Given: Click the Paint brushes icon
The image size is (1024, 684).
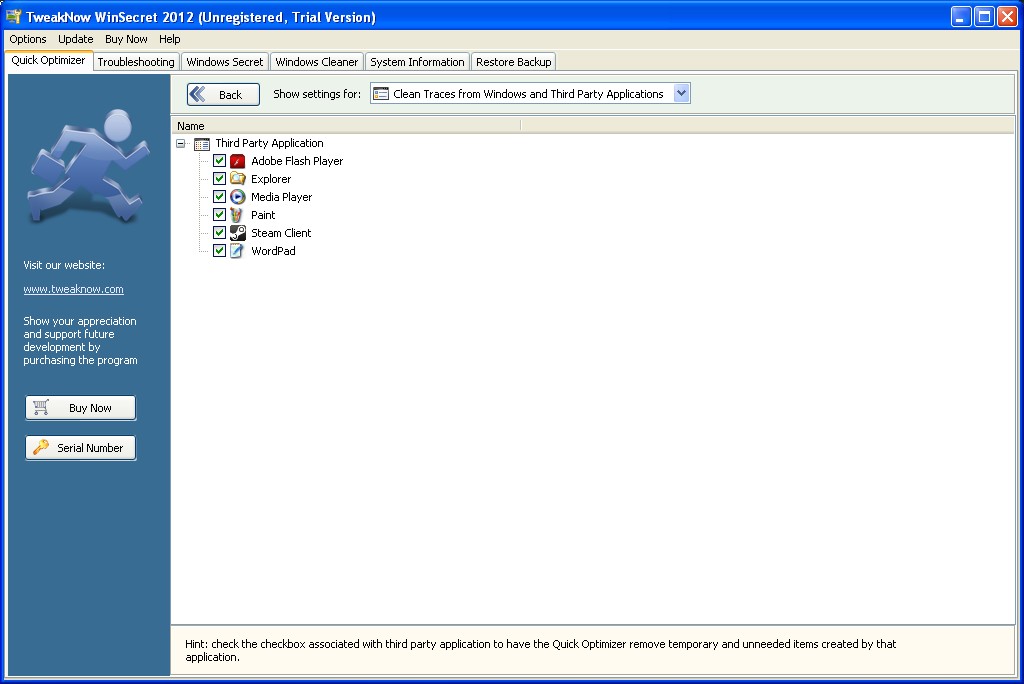Looking at the screenshot, I should [x=236, y=215].
